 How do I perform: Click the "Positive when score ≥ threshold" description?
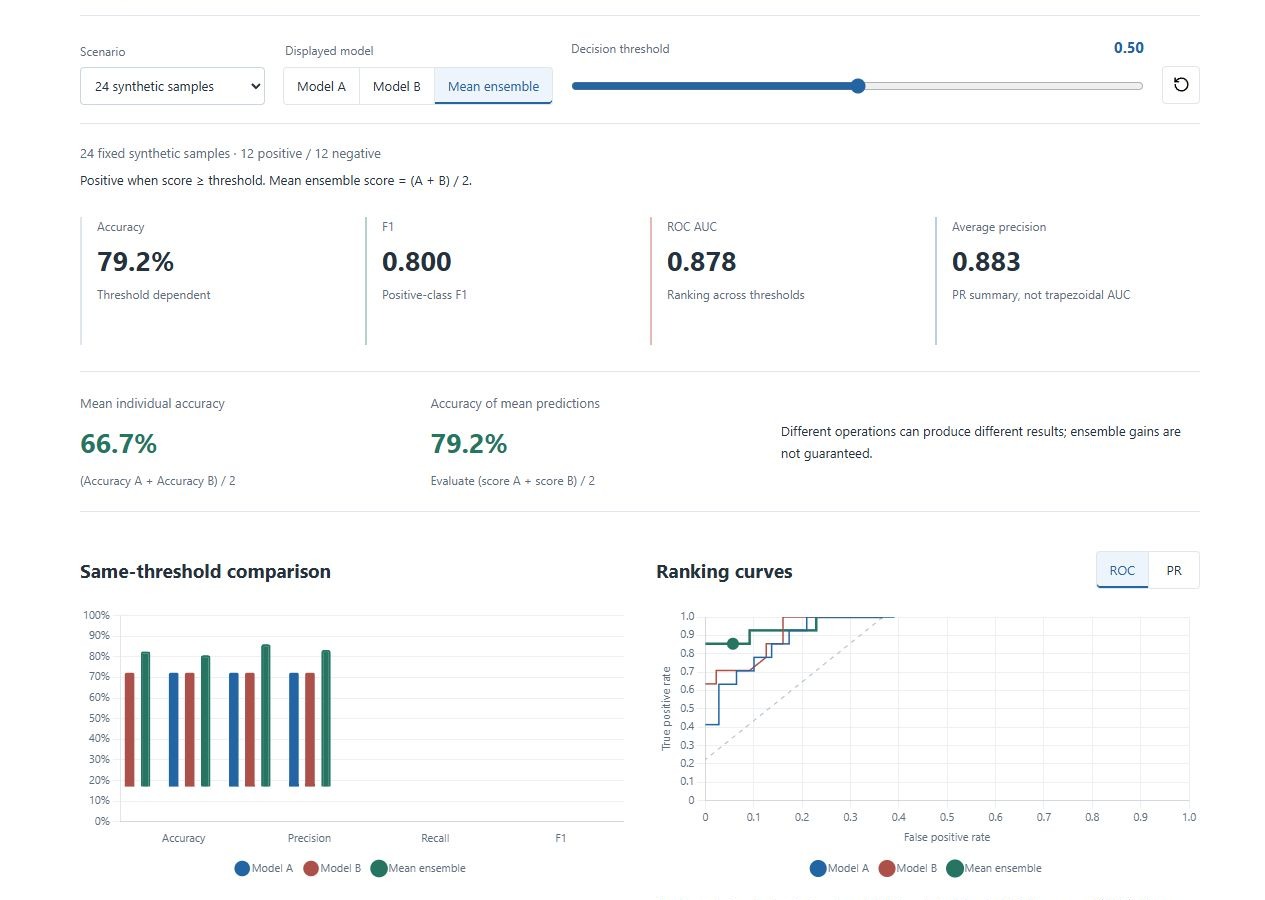276,181
